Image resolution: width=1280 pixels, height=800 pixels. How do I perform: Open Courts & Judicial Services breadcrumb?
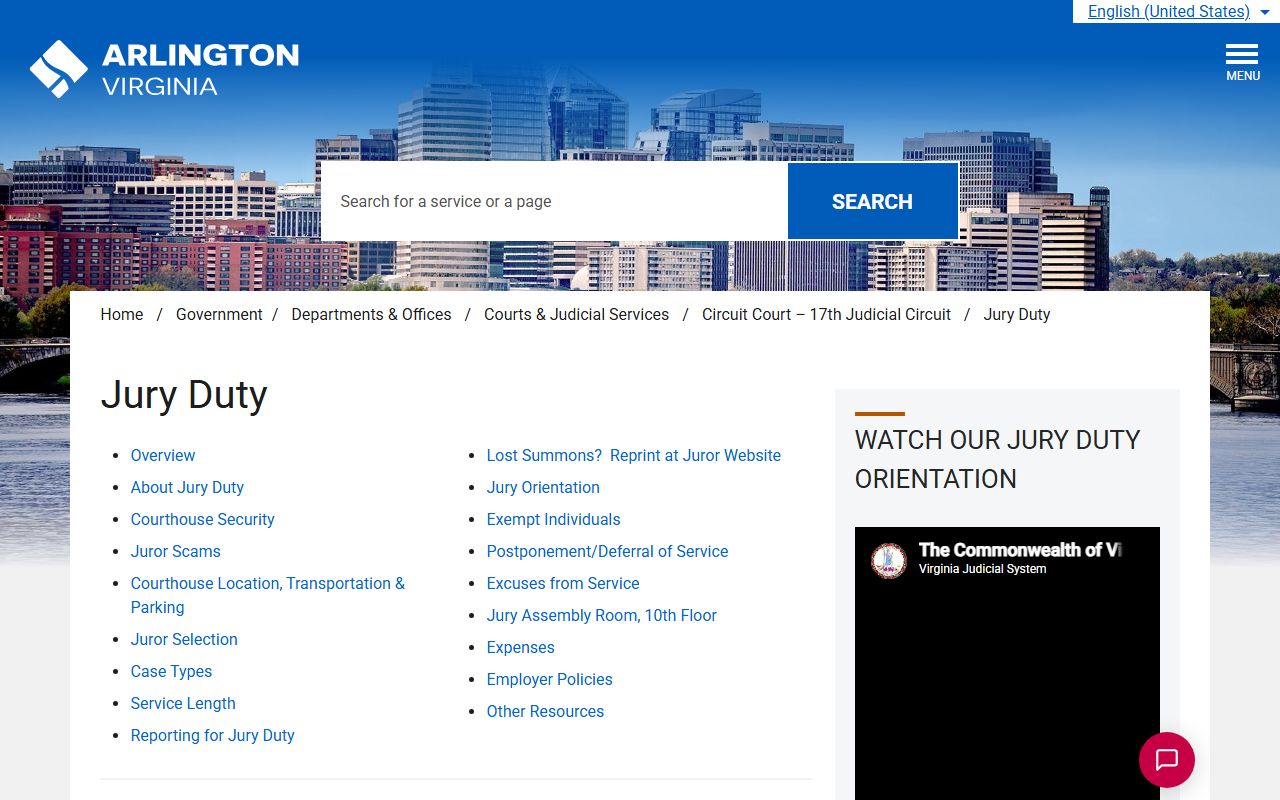pyautogui.click(x=576, y=314)
